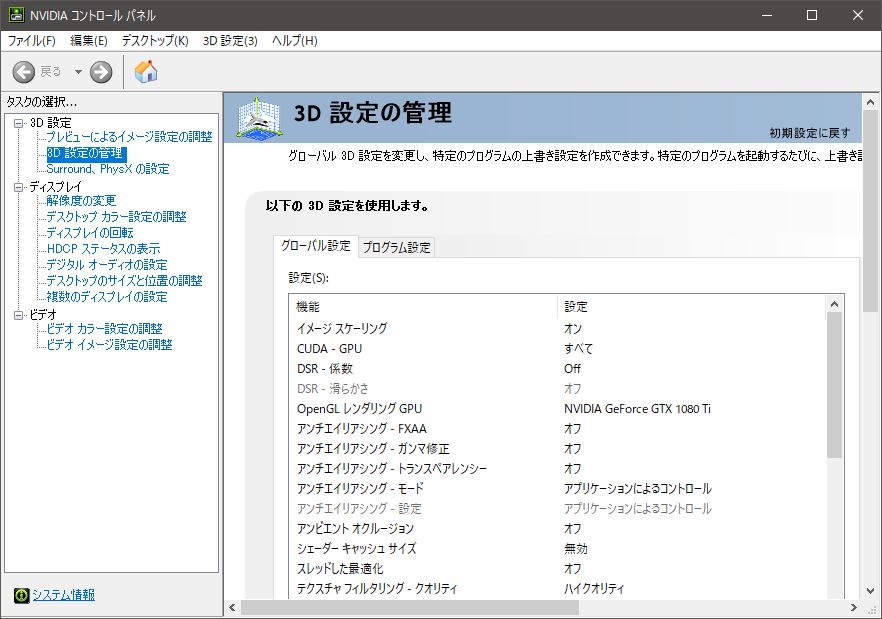Click main pane scroll up arrow
This screenshot has width=882, height=619.
coord(870,102)
